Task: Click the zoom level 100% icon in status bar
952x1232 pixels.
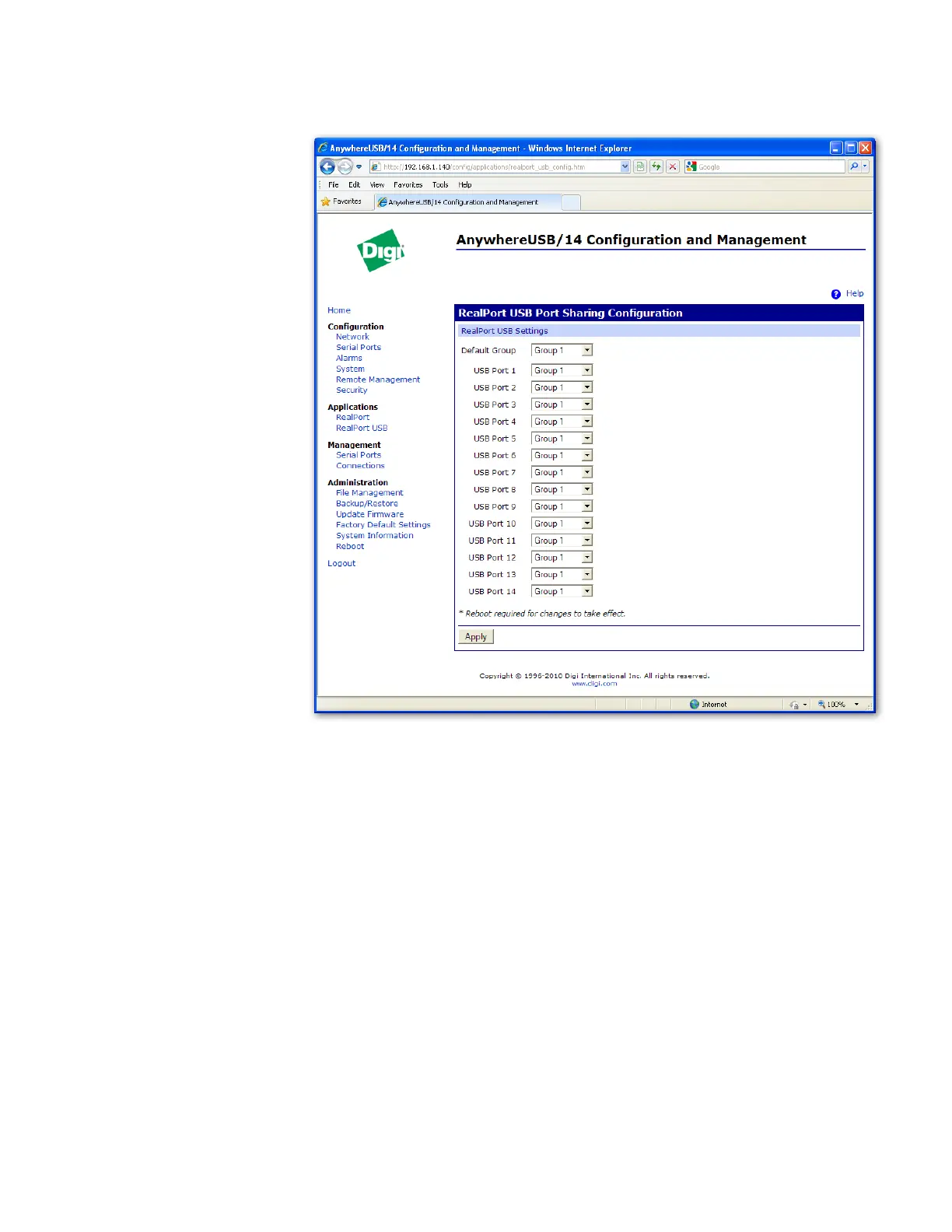Action: coord(821,704)
